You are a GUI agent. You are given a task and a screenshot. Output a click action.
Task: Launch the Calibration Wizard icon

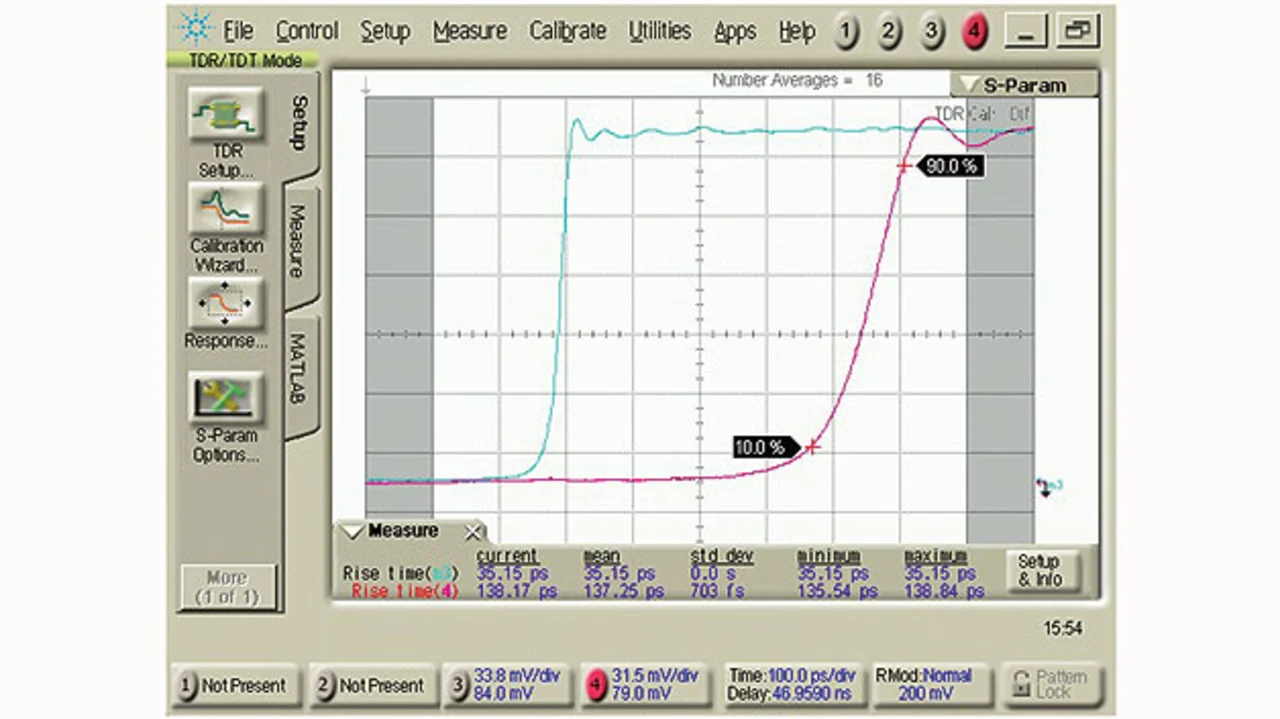(226, 208)
